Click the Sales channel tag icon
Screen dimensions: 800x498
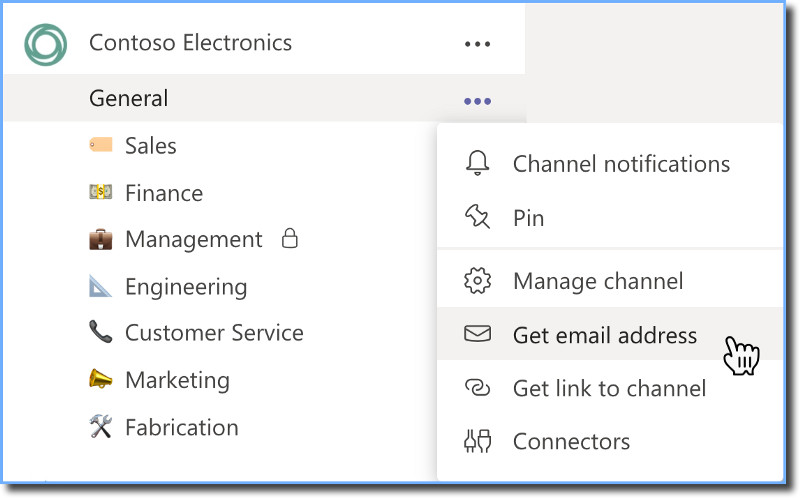point(101,145)
